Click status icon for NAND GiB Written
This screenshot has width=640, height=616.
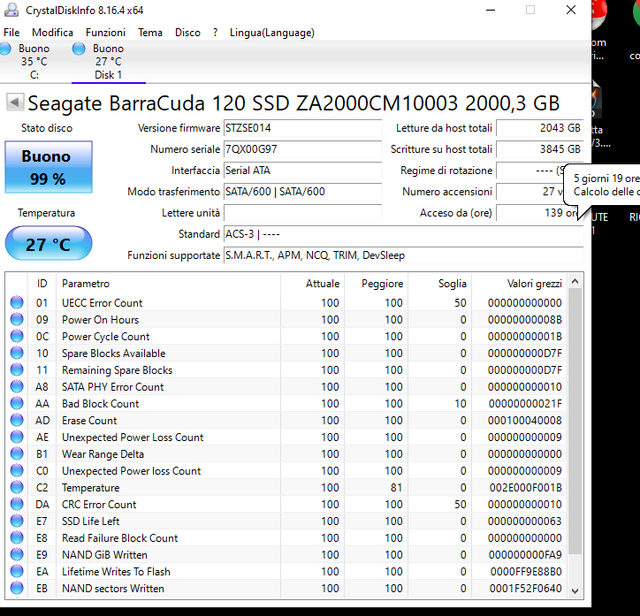tap(17, 554)
